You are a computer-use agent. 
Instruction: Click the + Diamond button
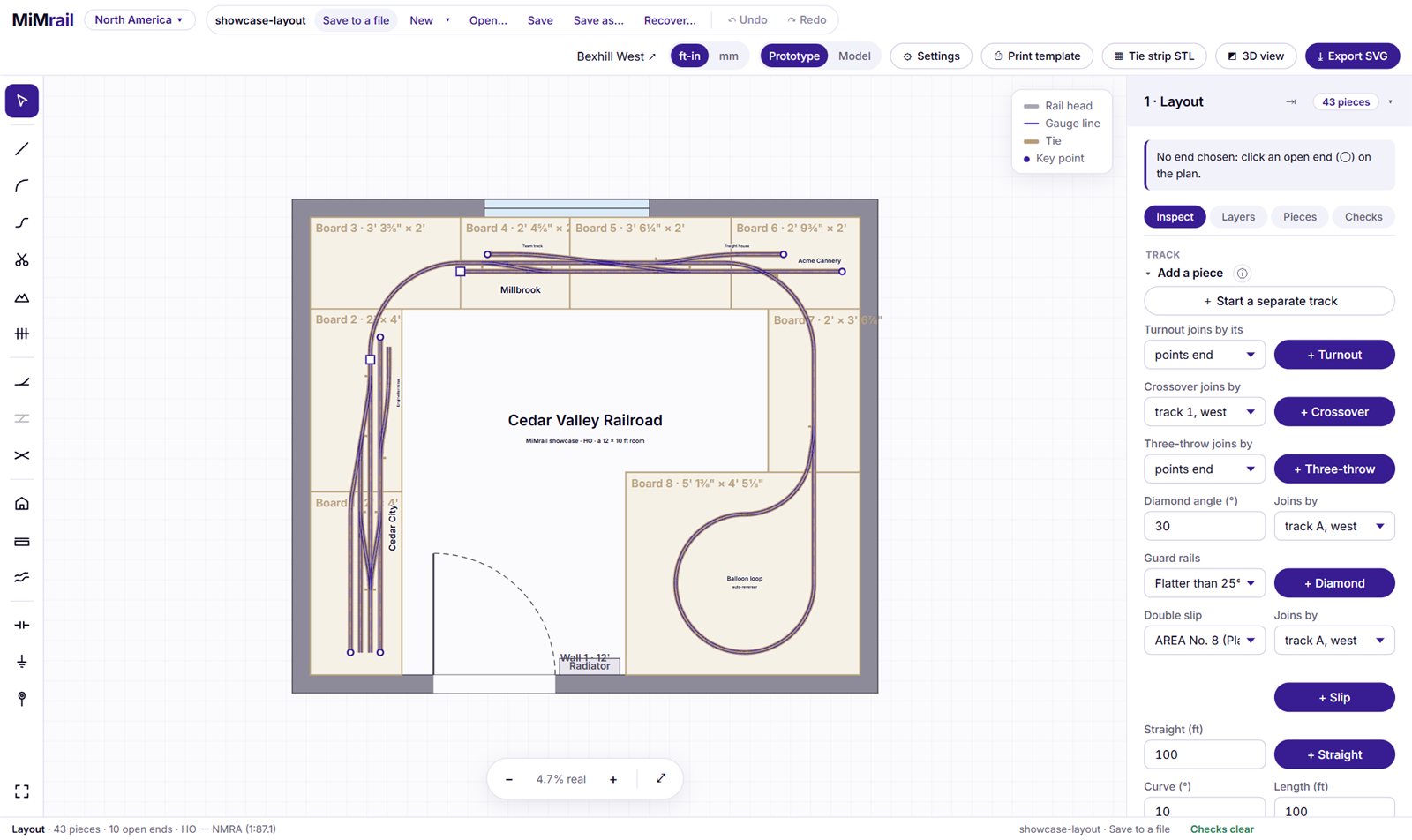(1334, 583)
